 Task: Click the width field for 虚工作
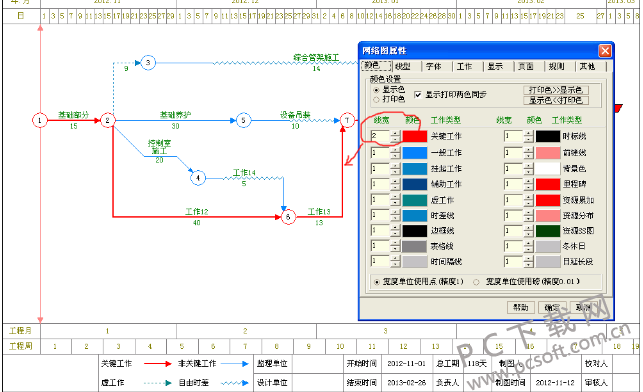[380, 200]
